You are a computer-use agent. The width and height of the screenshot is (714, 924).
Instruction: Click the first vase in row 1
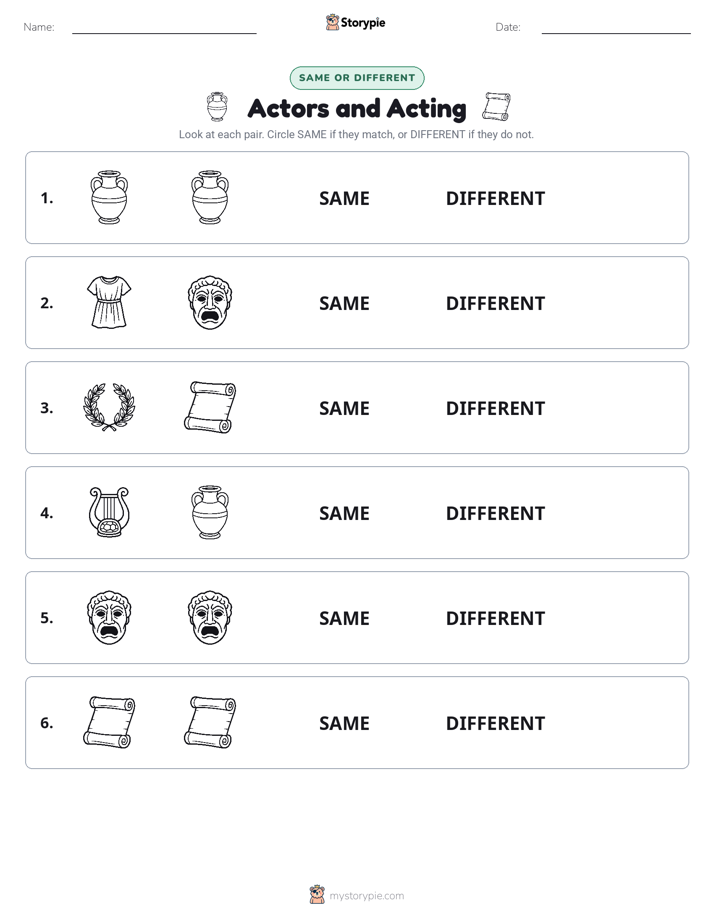pyautogui.click(x=109, y=197)
